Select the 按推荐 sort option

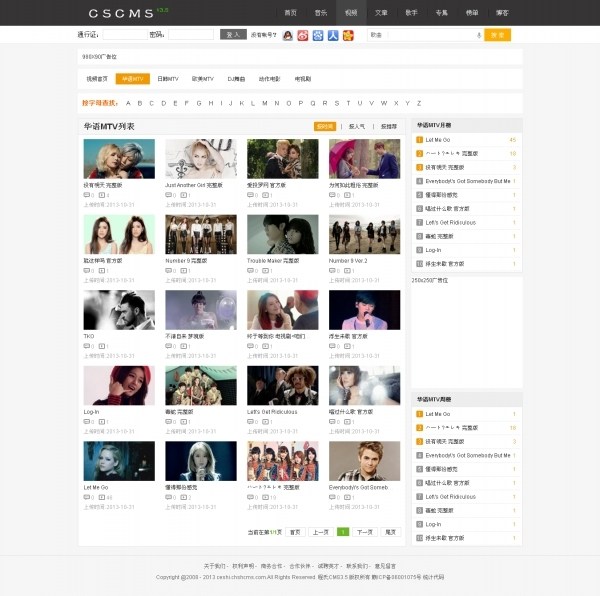coord(388,127)
